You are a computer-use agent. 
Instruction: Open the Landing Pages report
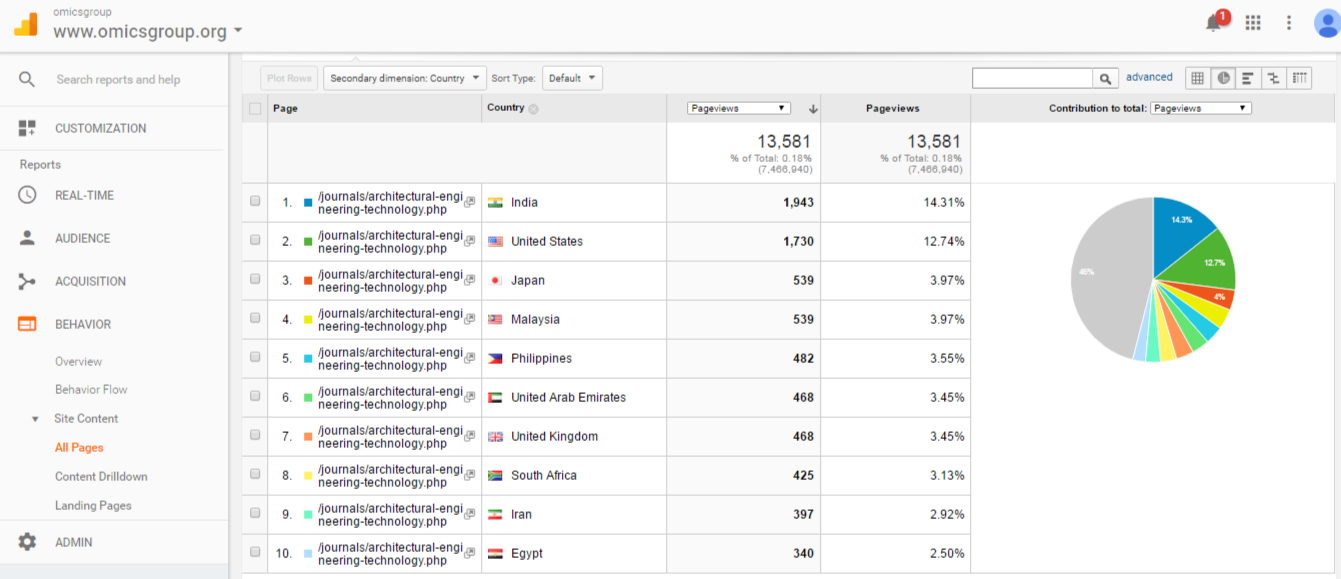pos(93,506)
